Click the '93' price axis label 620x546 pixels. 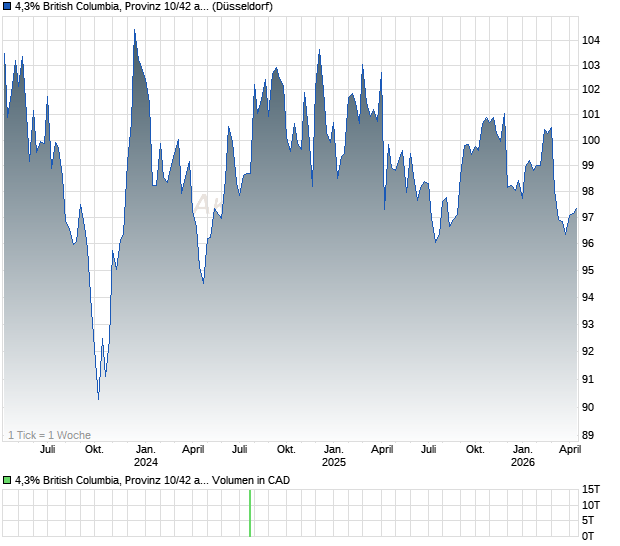pyautogui.click(x=588, y=324)
